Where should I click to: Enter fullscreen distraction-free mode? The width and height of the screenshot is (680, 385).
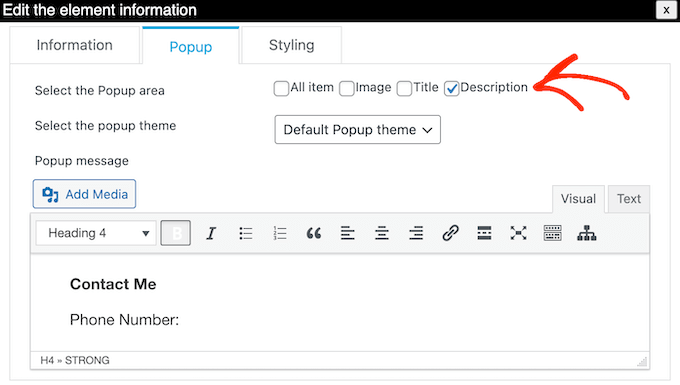[x=518, y=233]
